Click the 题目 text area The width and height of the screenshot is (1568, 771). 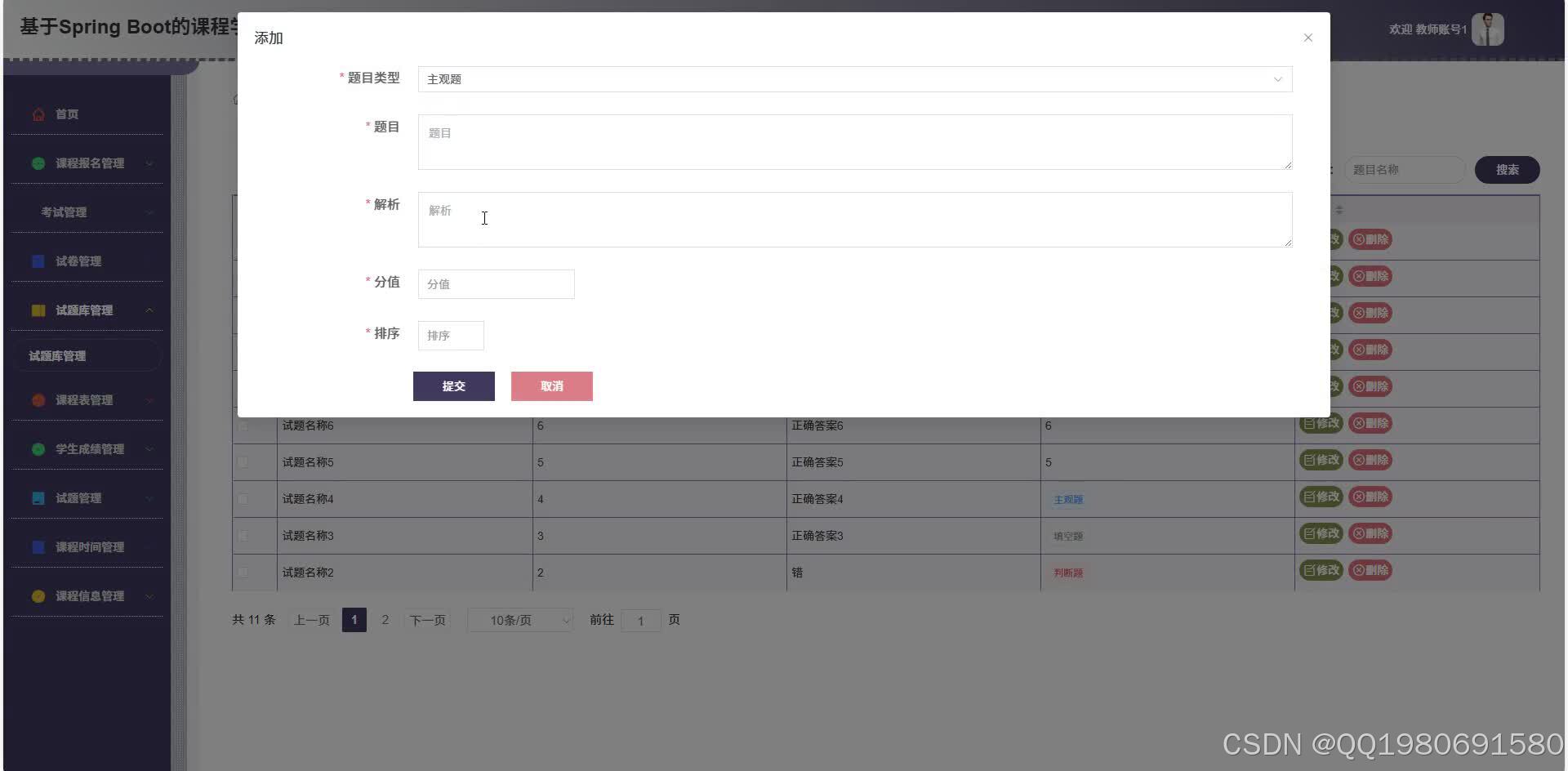click(x=855, y=142)
